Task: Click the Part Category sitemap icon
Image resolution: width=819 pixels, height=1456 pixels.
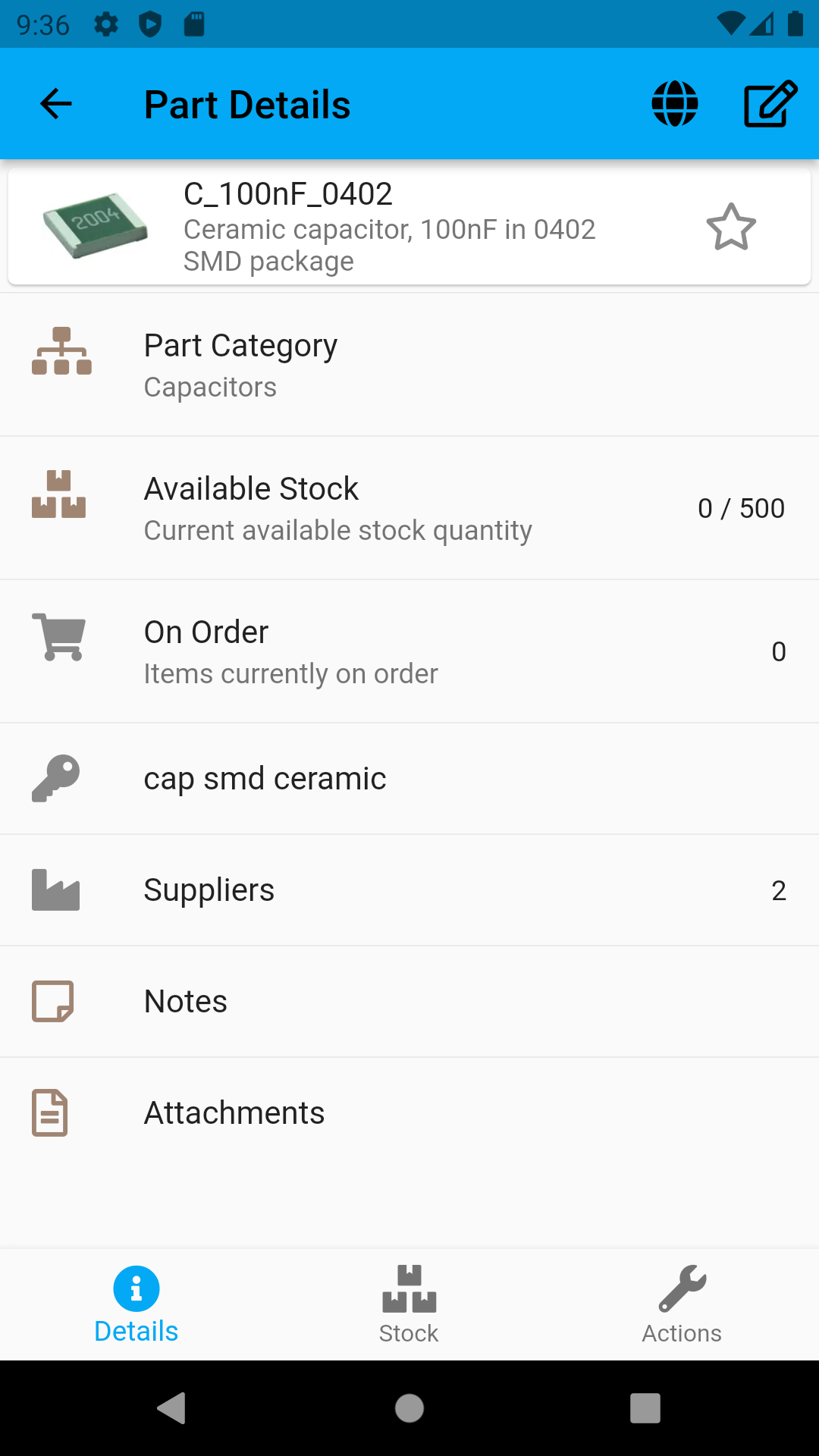Action: (x=61, y=351)
